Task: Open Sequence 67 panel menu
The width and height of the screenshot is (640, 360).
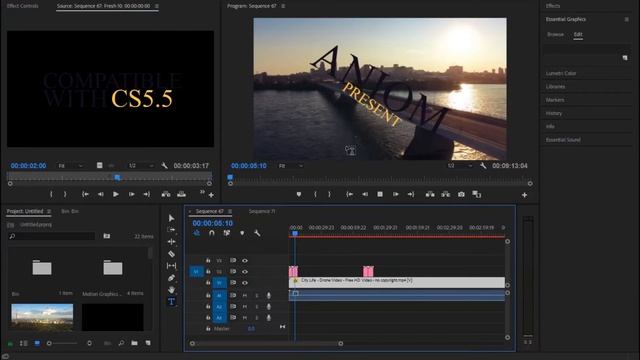Action: (x=230, y=211)
